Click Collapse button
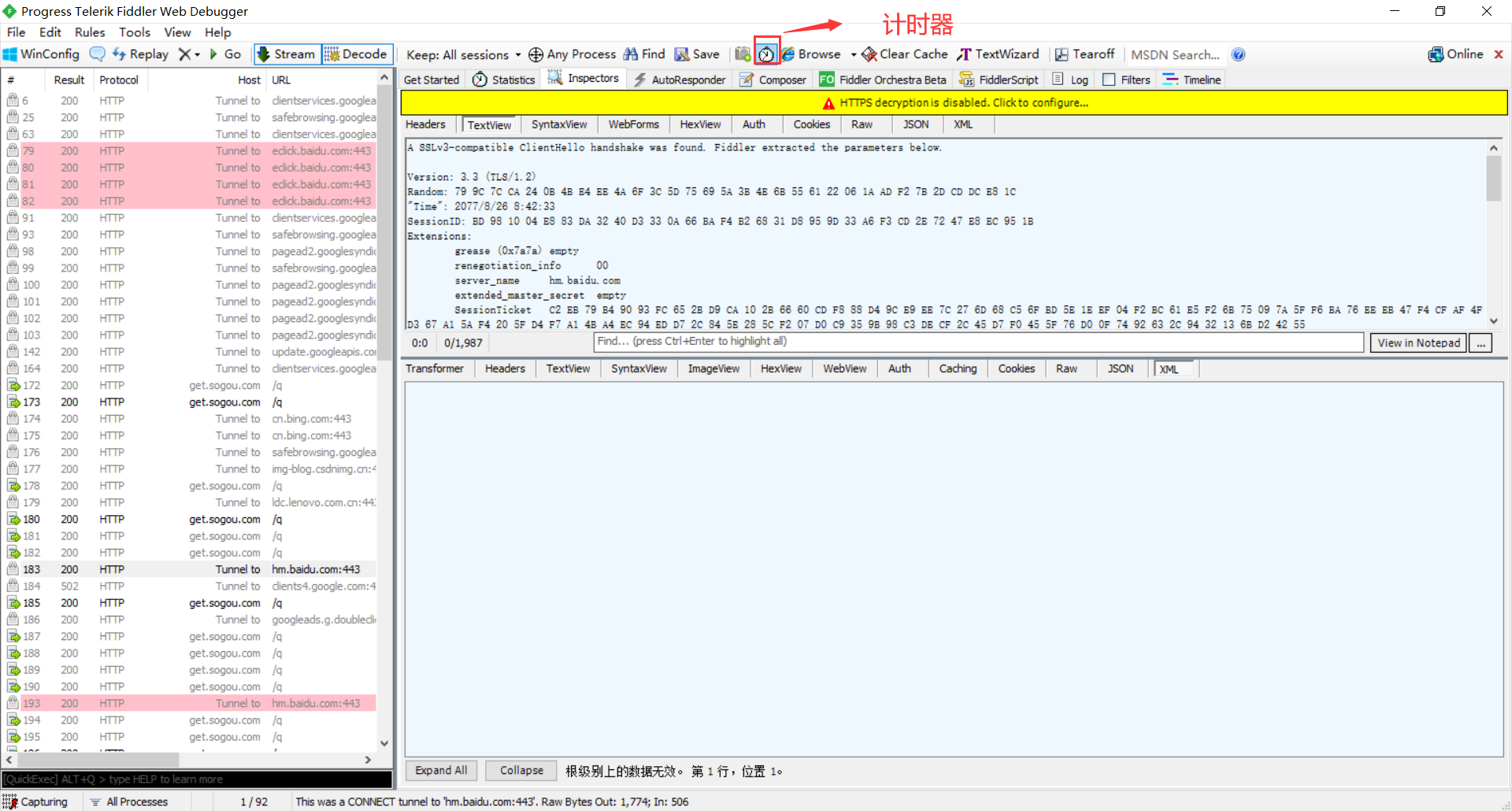This screenshot has height=811, width=1512. point(521,770)
